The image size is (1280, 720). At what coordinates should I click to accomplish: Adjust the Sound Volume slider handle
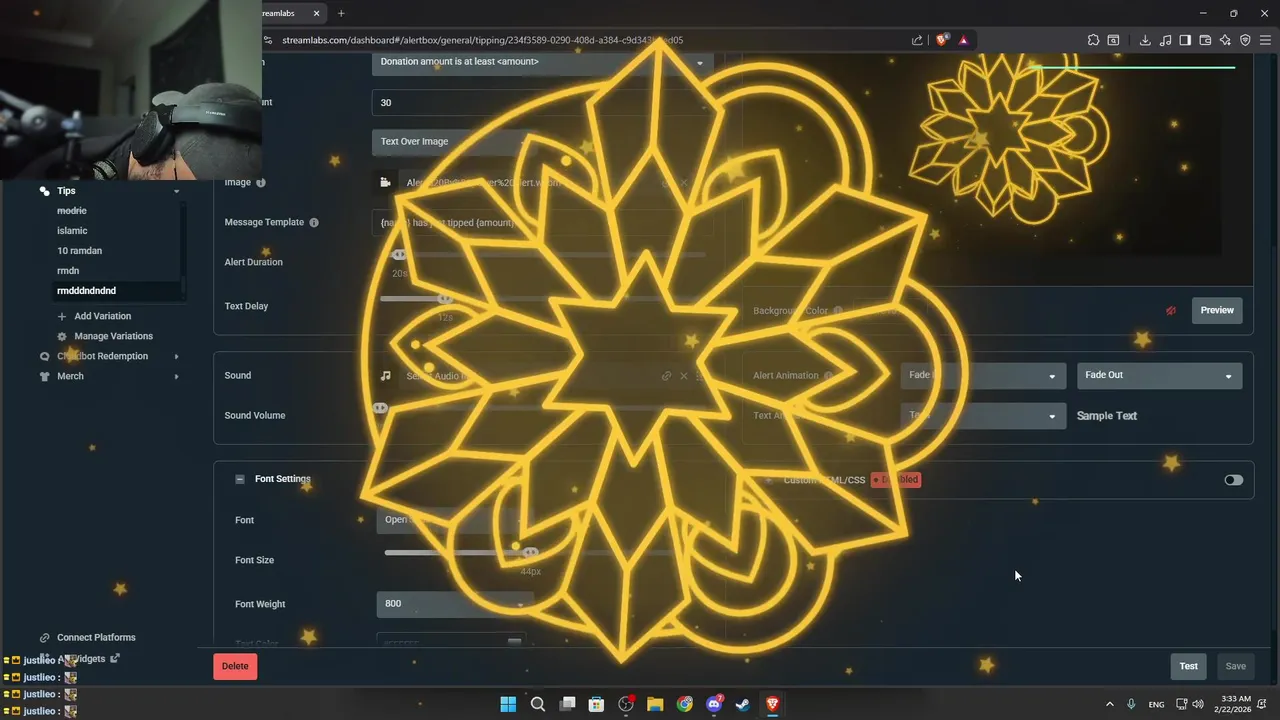(380, 408)
